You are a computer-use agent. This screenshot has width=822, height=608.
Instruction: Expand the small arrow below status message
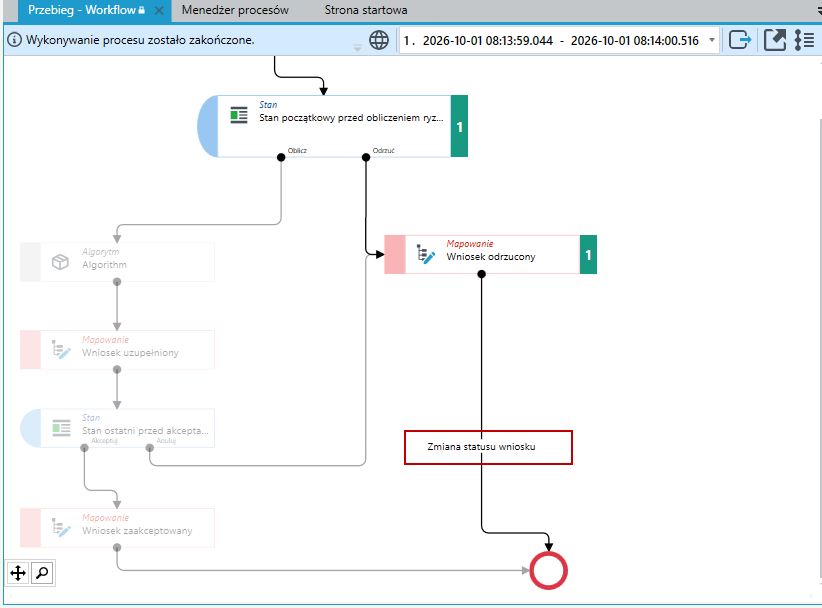pos(358,48)
